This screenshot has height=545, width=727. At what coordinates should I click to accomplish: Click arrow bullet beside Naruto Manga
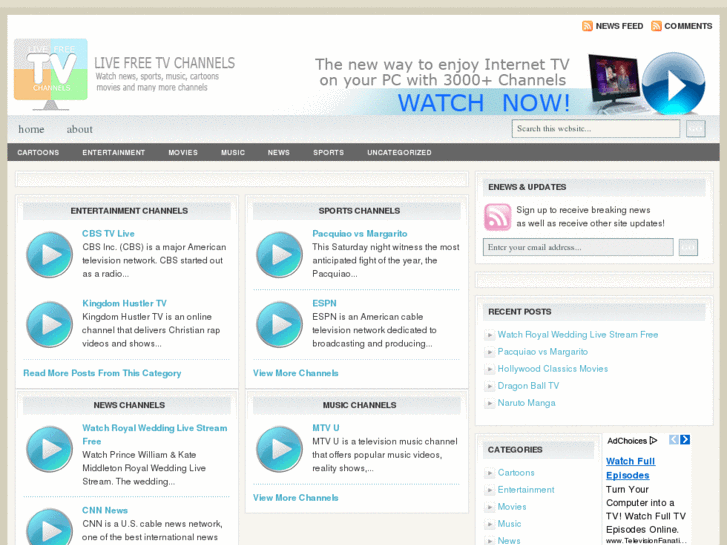490,404
